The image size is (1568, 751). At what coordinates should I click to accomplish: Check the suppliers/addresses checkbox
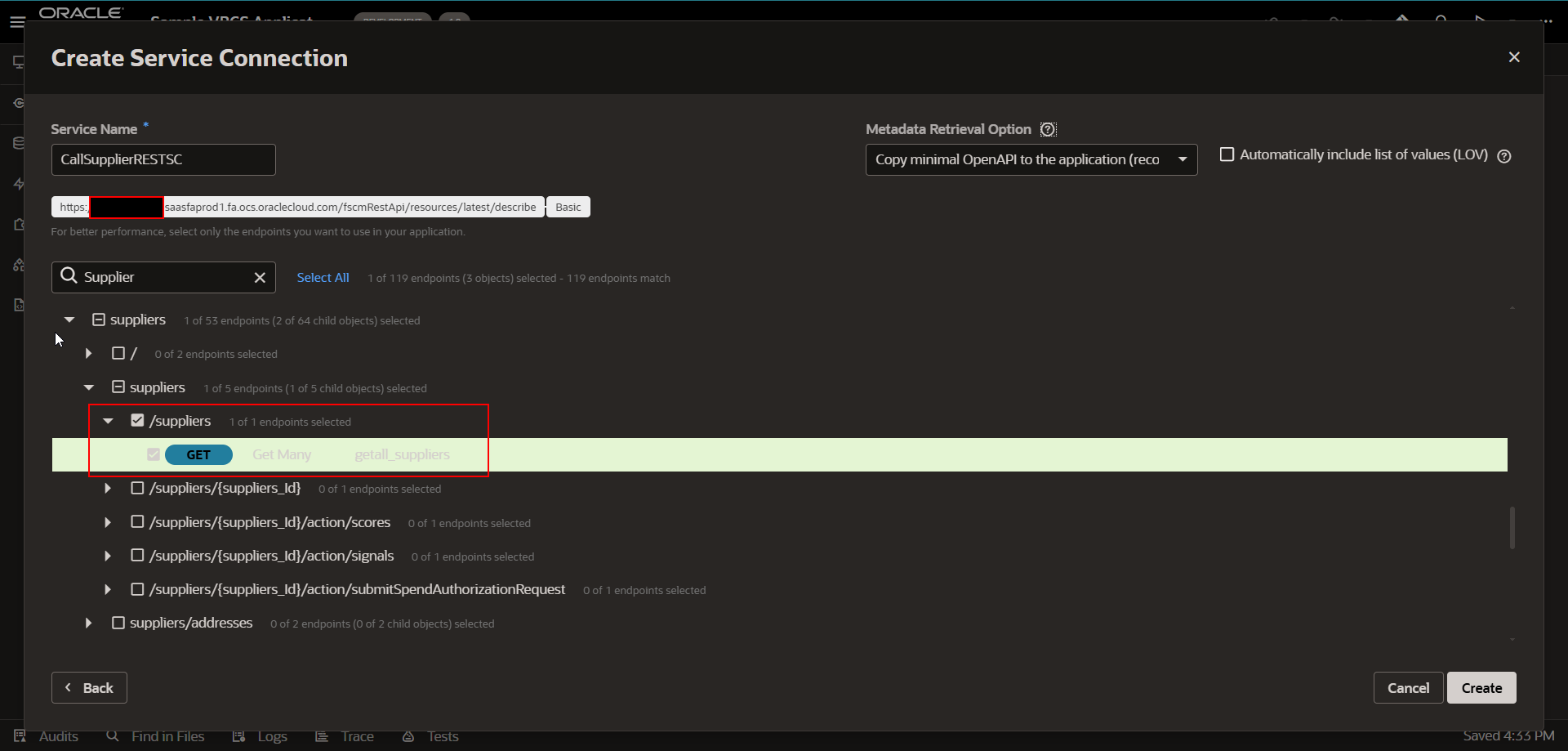point(118,623)
